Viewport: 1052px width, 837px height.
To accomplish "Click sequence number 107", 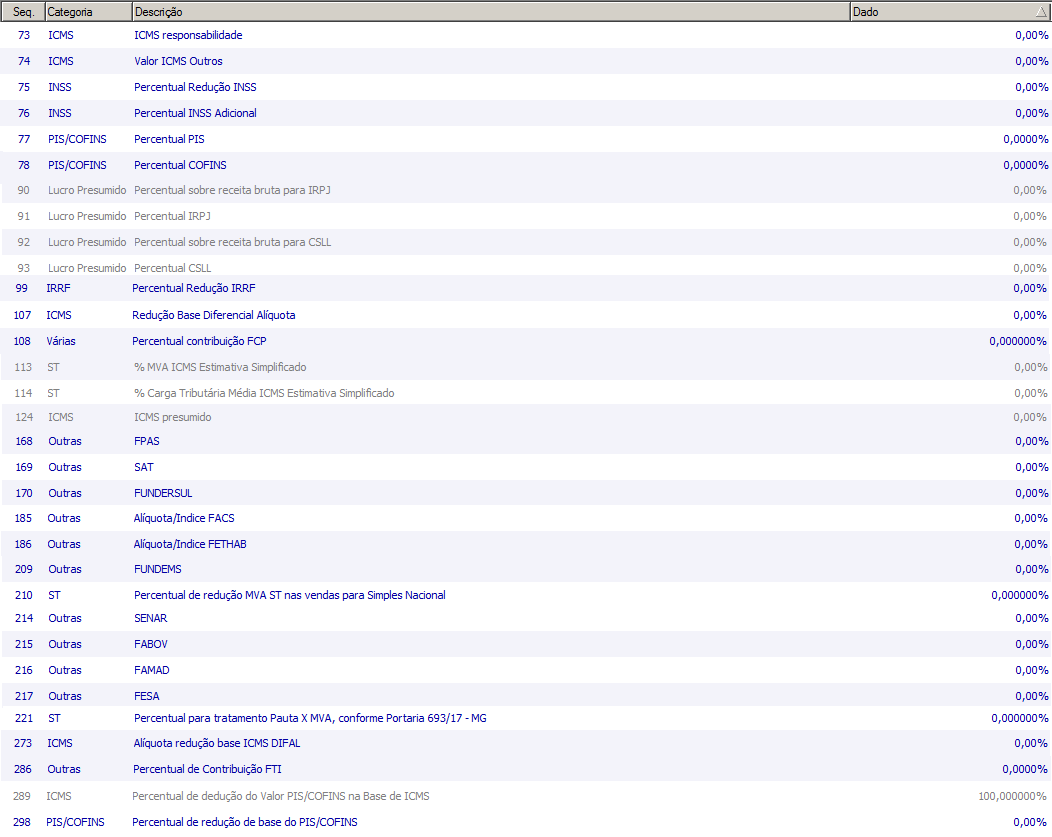I will (22, 315).
